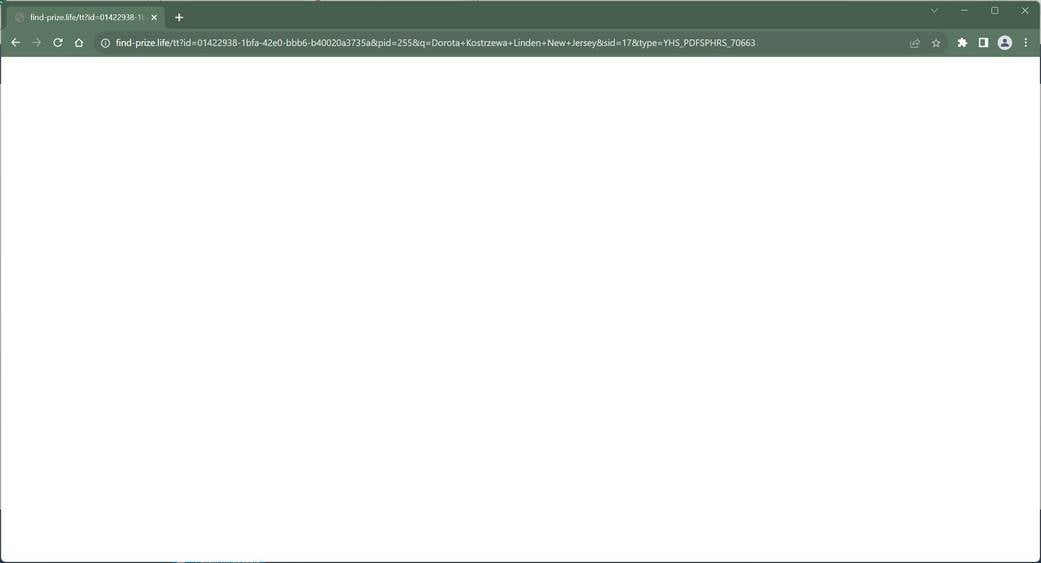View site information for find-prize.life
1041x563 pixels.
pos(105,42)
